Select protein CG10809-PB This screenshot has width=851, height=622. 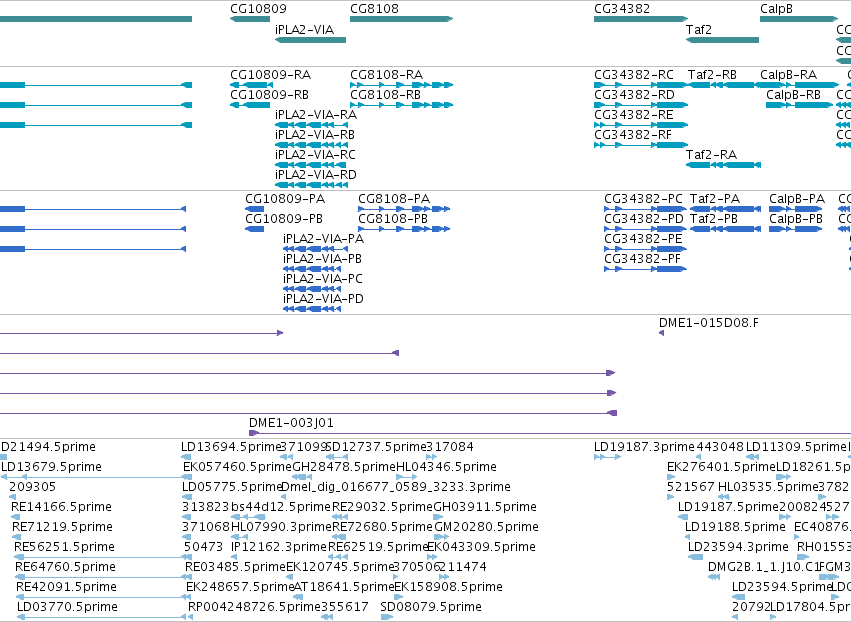click(255, 229)
